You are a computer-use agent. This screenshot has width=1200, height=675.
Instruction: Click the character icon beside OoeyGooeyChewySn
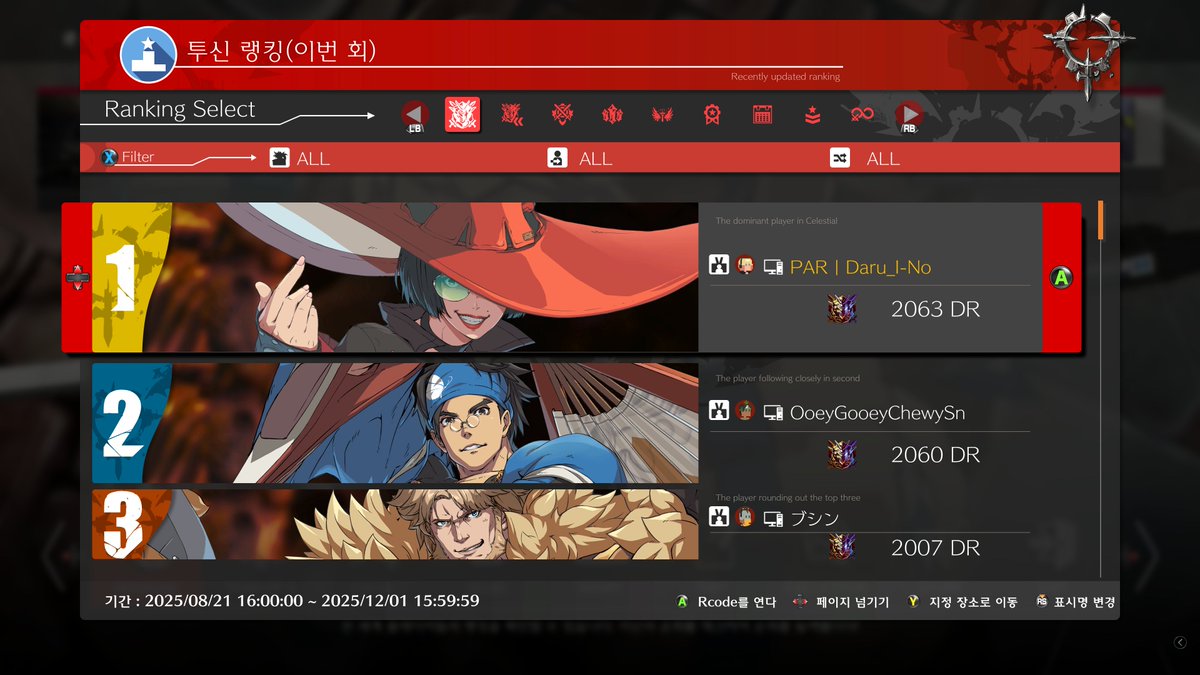(718, 410)
